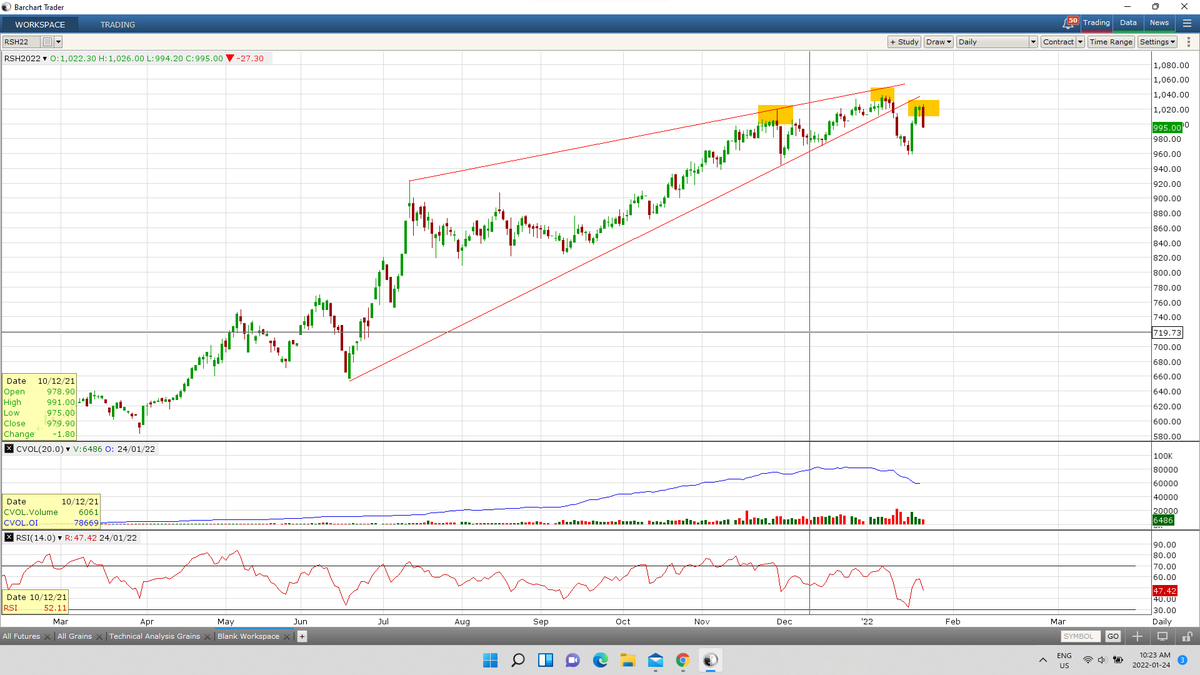The height and width of the screenshot is (675, 1200).
Task: Expand the Contract dropdown arrow
Action: (1081, 42)
